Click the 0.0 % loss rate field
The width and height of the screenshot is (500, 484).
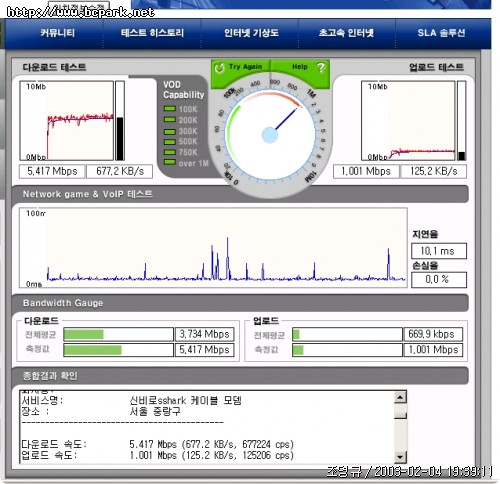(x=439, y=280)
